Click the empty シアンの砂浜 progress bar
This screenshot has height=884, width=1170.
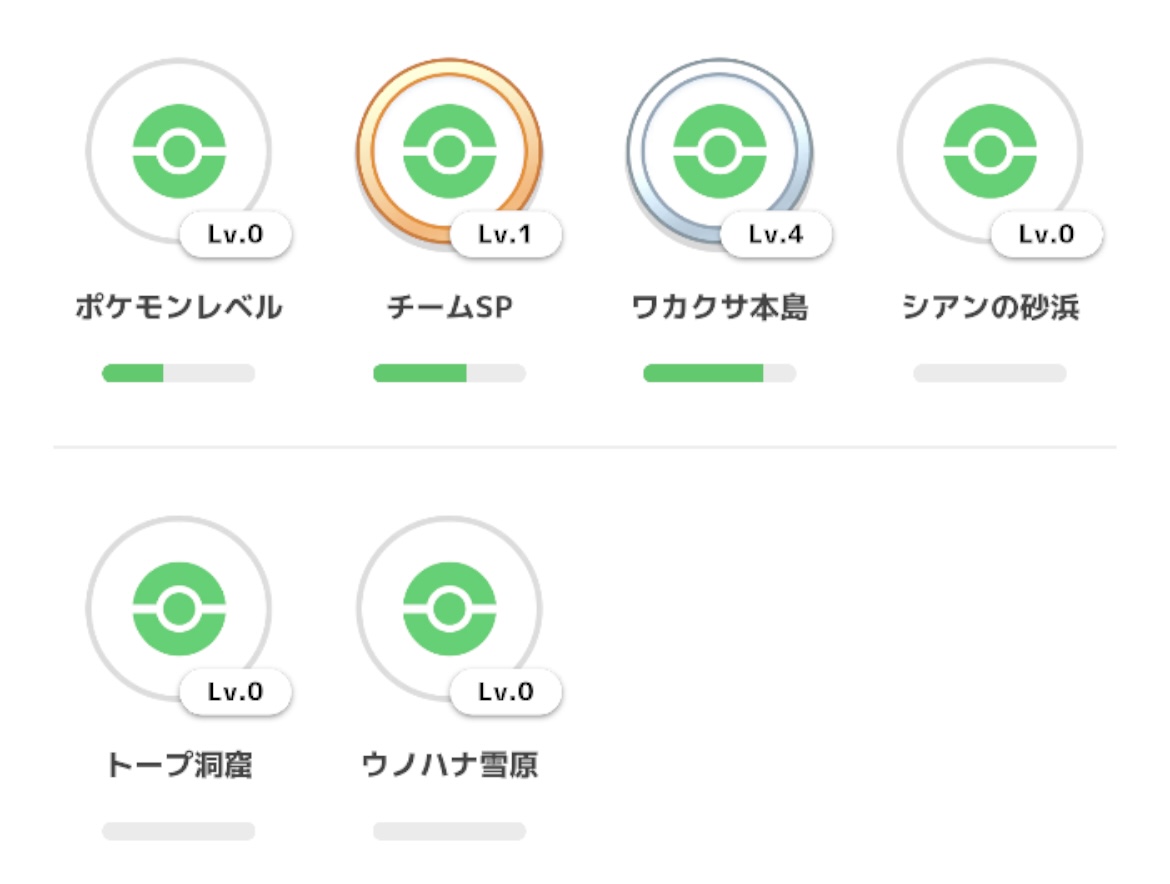point(989,373)
